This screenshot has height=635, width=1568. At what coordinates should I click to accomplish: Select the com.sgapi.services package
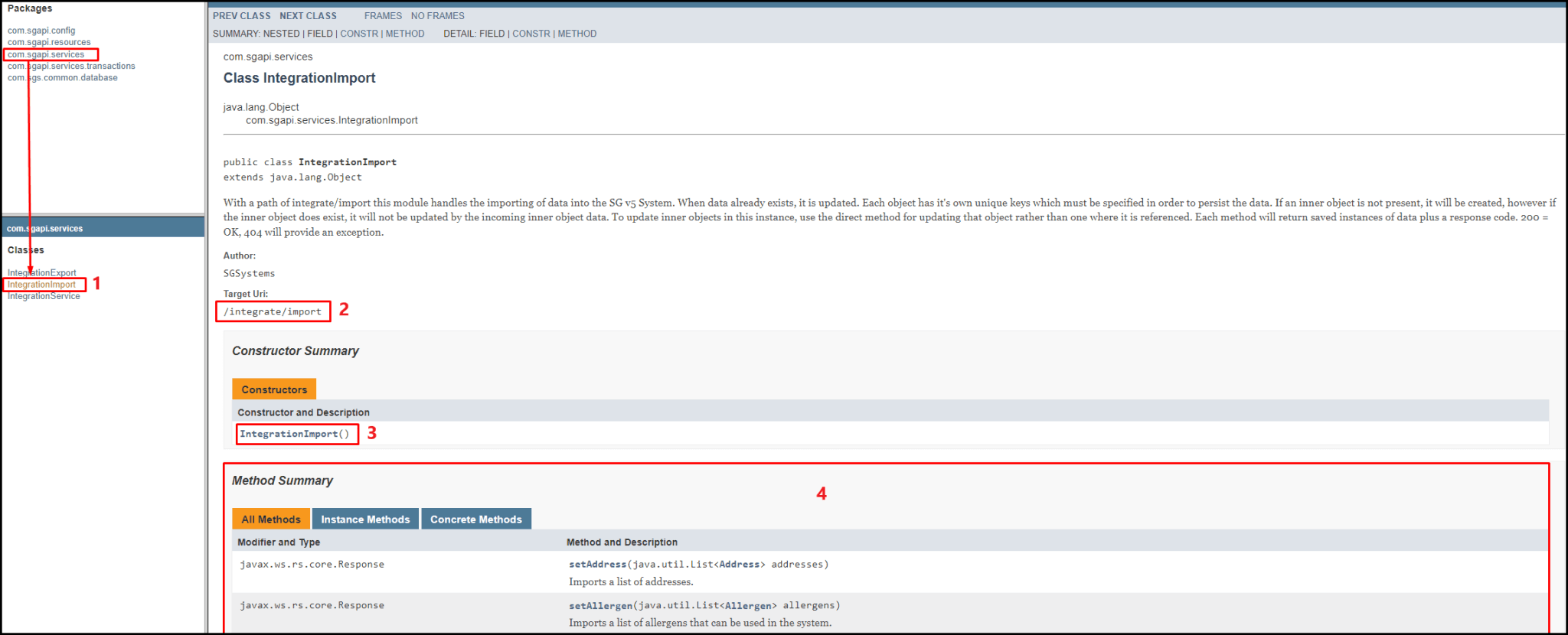[x=46, y=54]
